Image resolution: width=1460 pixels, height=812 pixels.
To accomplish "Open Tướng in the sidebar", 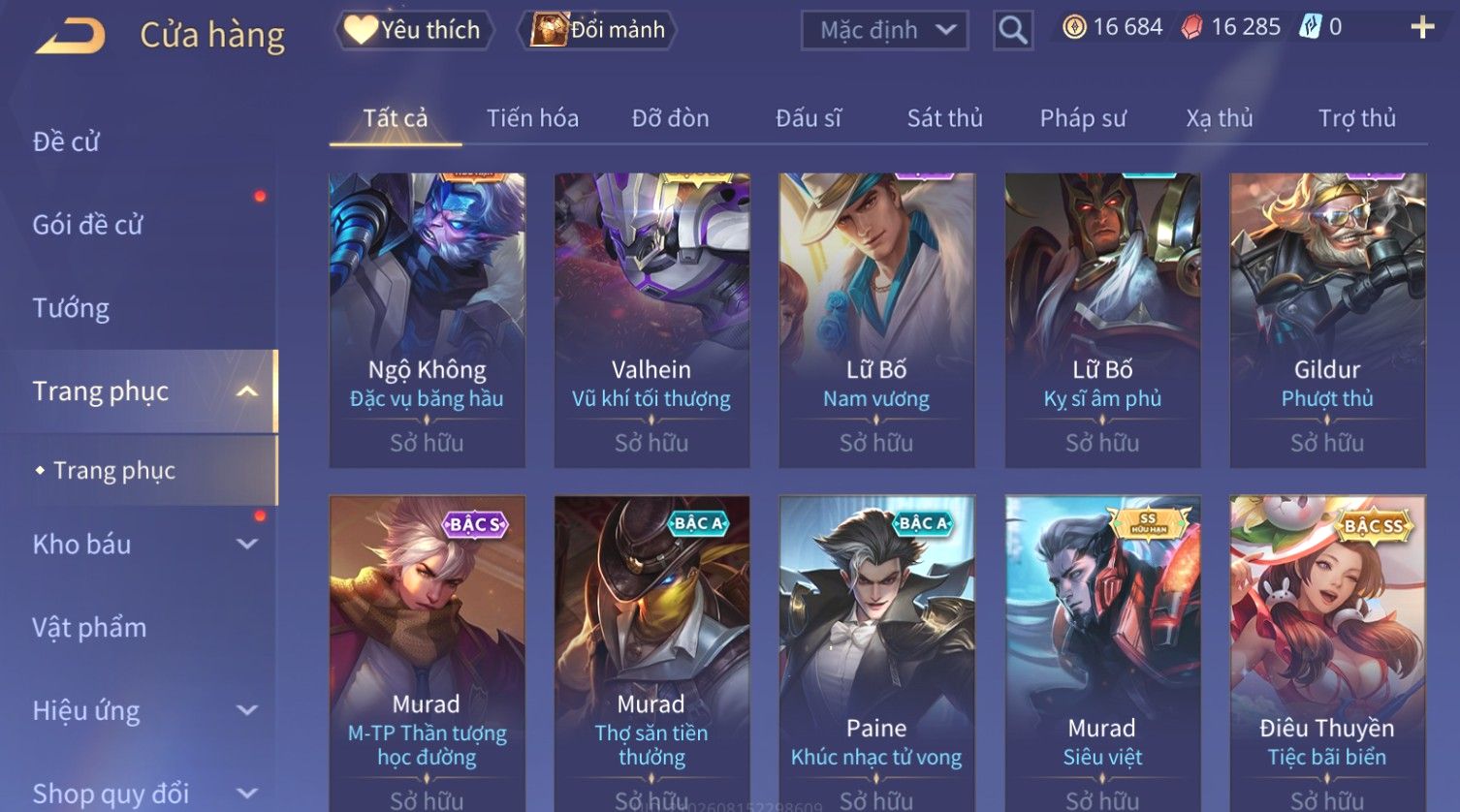I will coord(71,308).
